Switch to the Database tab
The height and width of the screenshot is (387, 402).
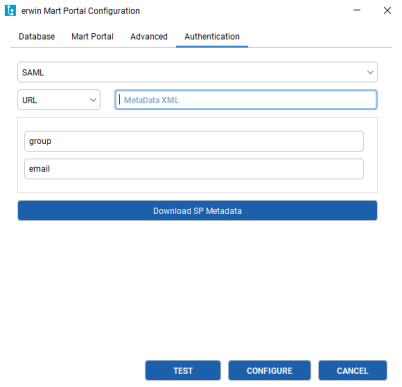[37, 36]
